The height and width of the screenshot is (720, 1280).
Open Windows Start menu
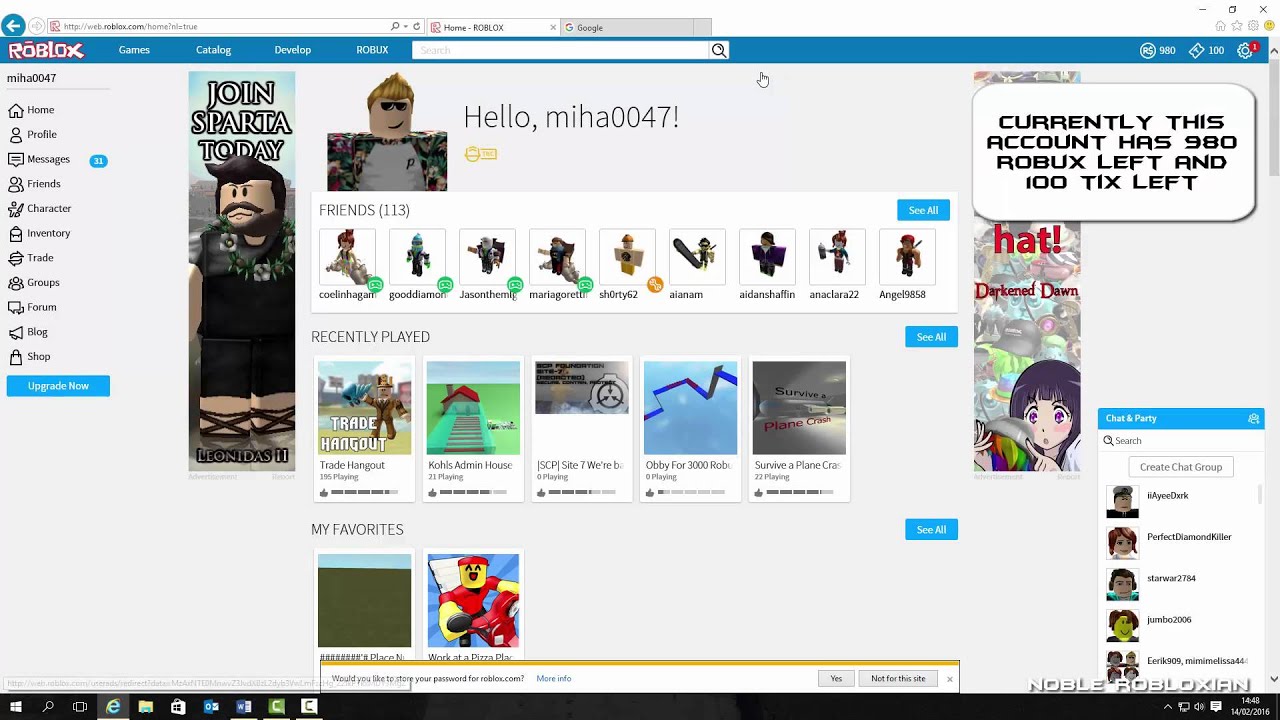tap(16, 707)
